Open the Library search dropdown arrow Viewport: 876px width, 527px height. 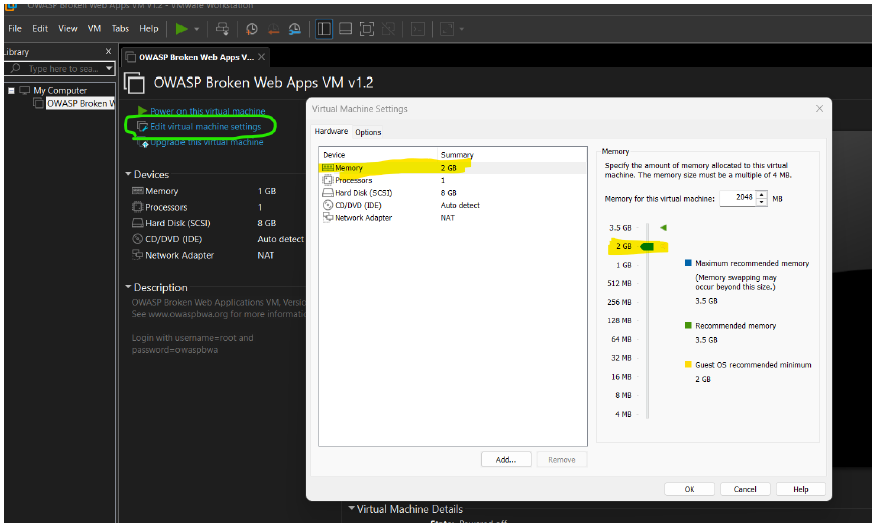(109, 68)
